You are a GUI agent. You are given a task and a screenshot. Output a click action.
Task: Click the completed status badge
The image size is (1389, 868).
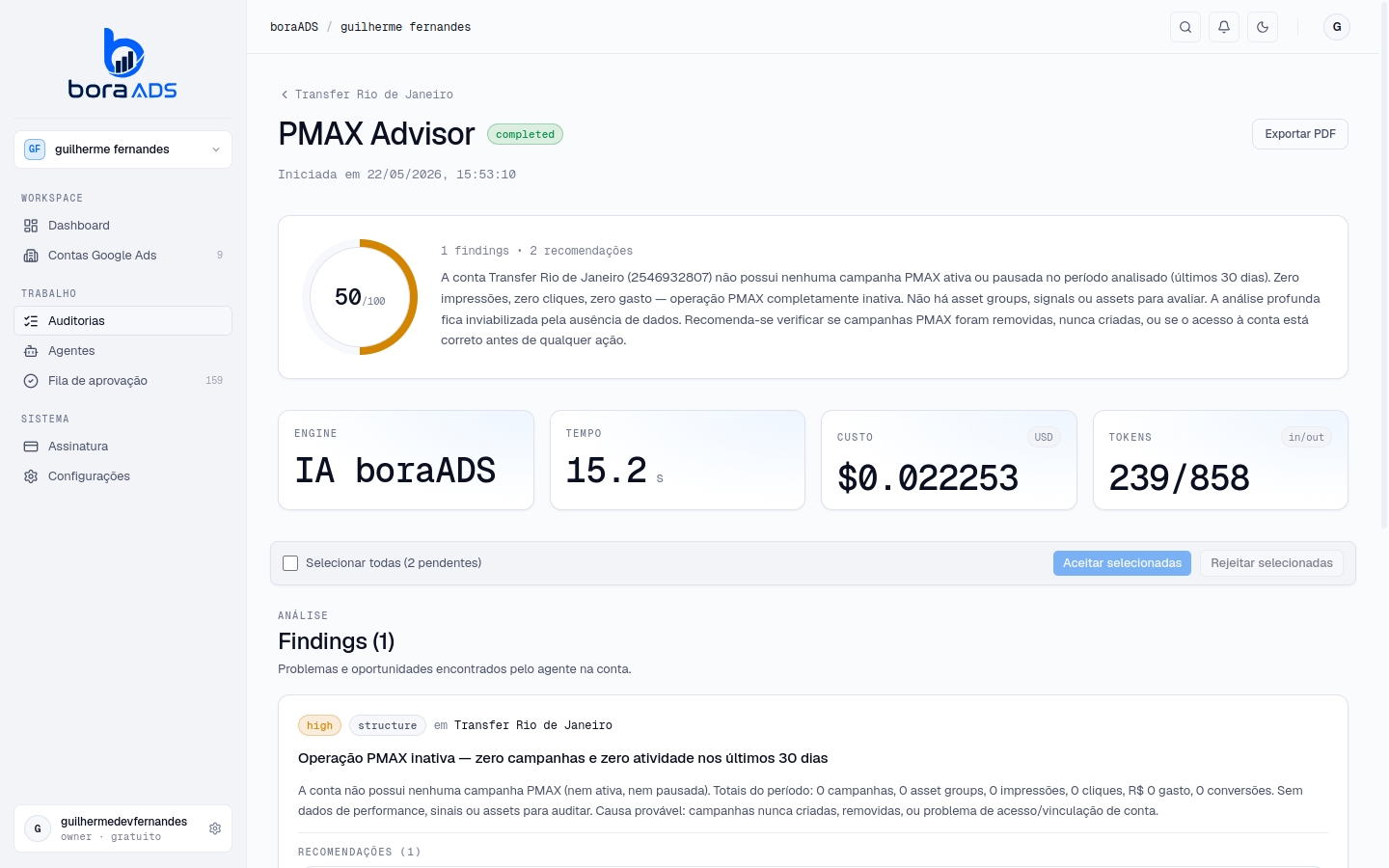click(525, 134)
